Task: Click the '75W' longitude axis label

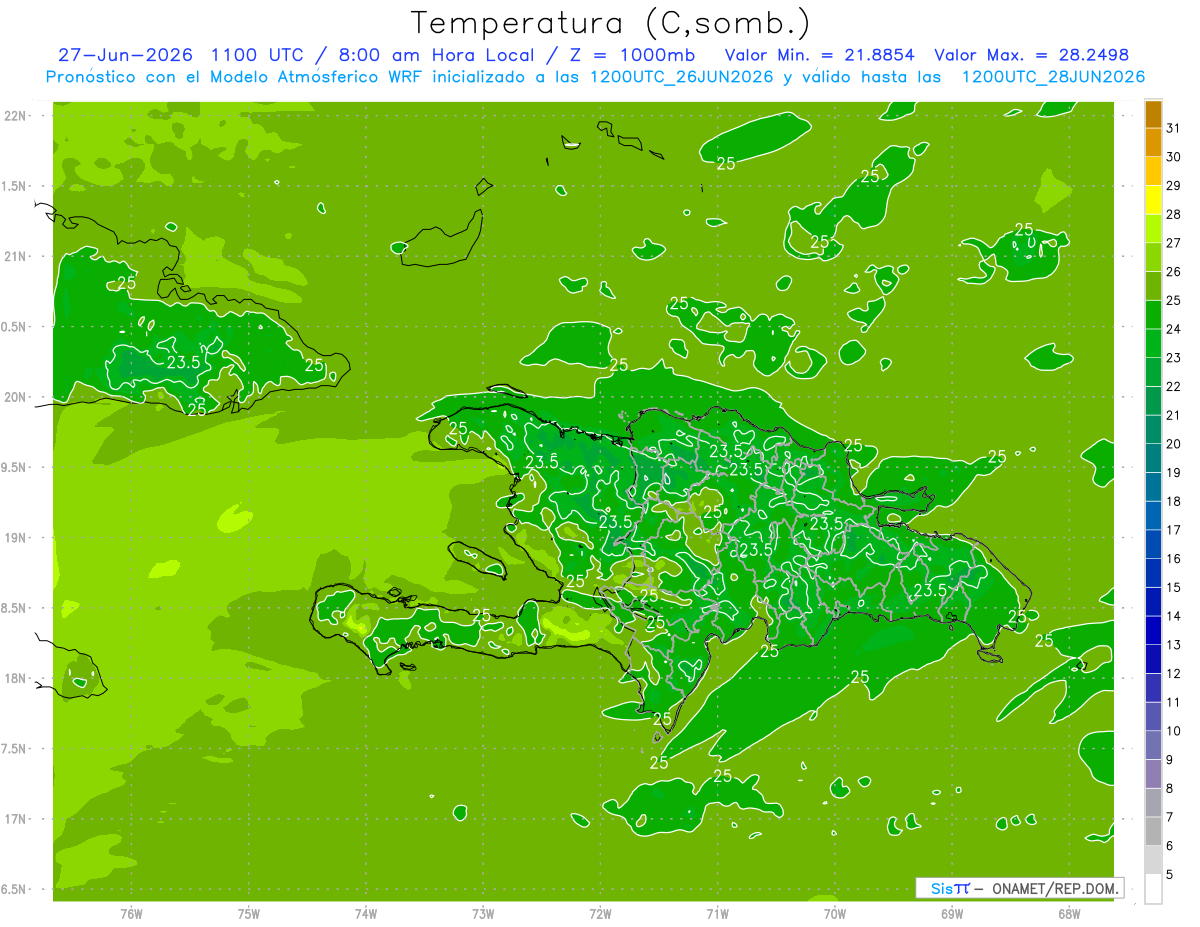Action: tap(249, 913)
